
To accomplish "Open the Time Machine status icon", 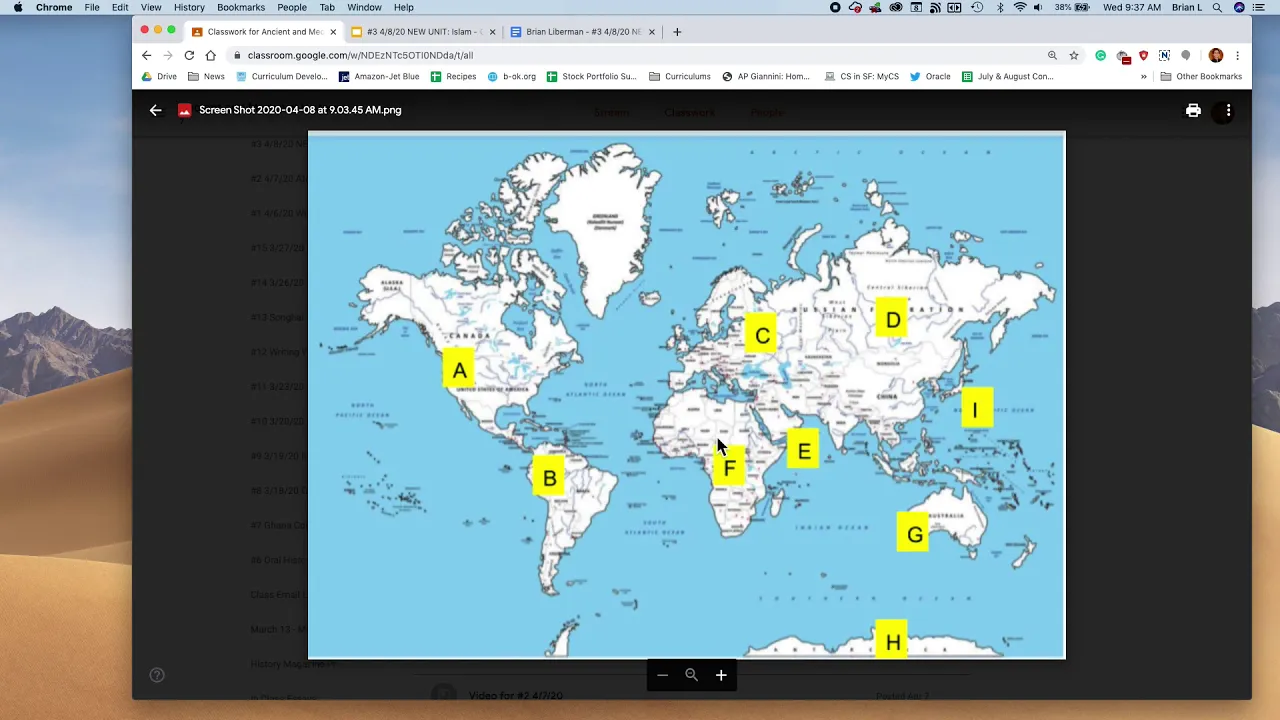I will [x=977, y=7].
